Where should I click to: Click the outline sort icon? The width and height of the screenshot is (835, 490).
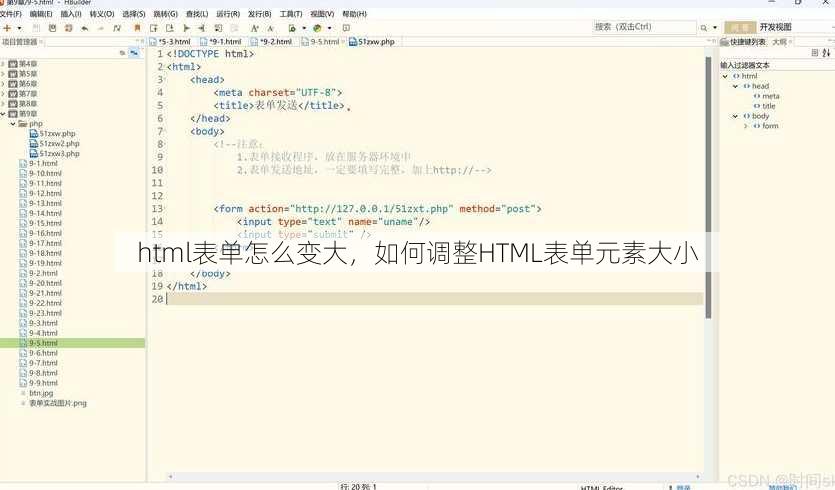click(826, 53)
